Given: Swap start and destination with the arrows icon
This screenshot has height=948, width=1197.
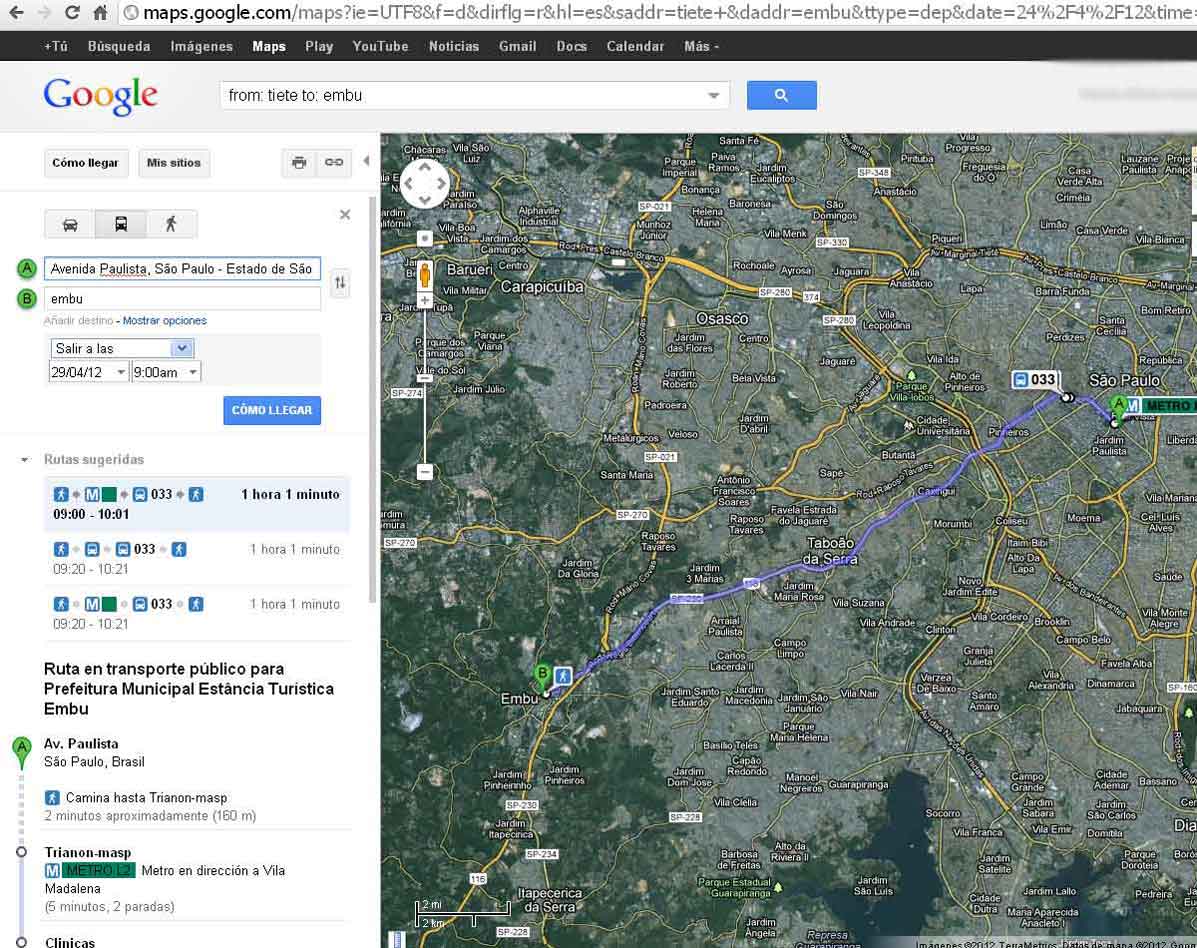Looking at the screenshot, I should pyautogui.click(x=340, y=283).
